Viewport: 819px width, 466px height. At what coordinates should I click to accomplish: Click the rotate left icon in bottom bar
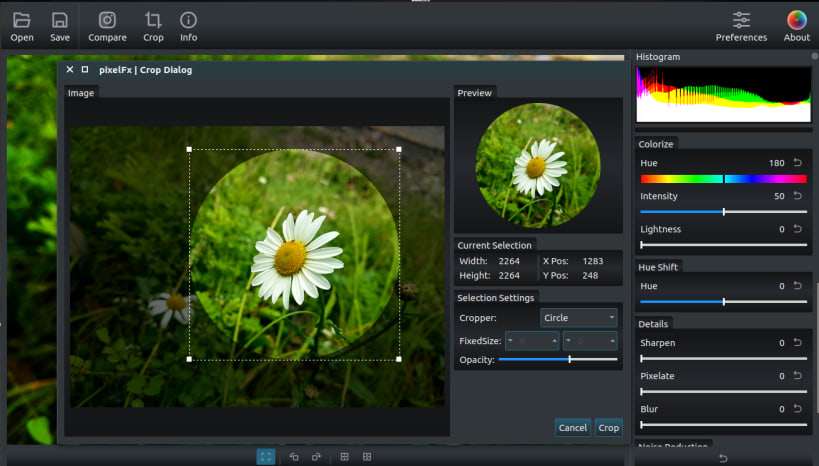click(294, 456)
